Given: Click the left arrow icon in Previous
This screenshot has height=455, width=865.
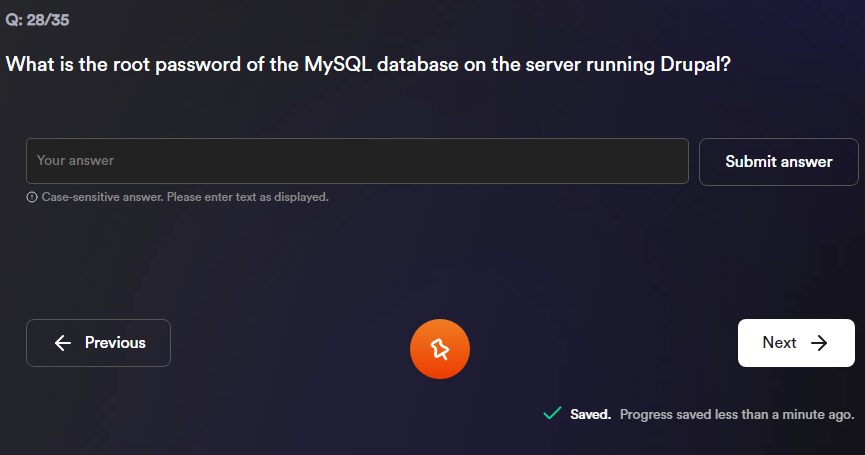Looking at the screenshot, I should [x=63, y=343].
